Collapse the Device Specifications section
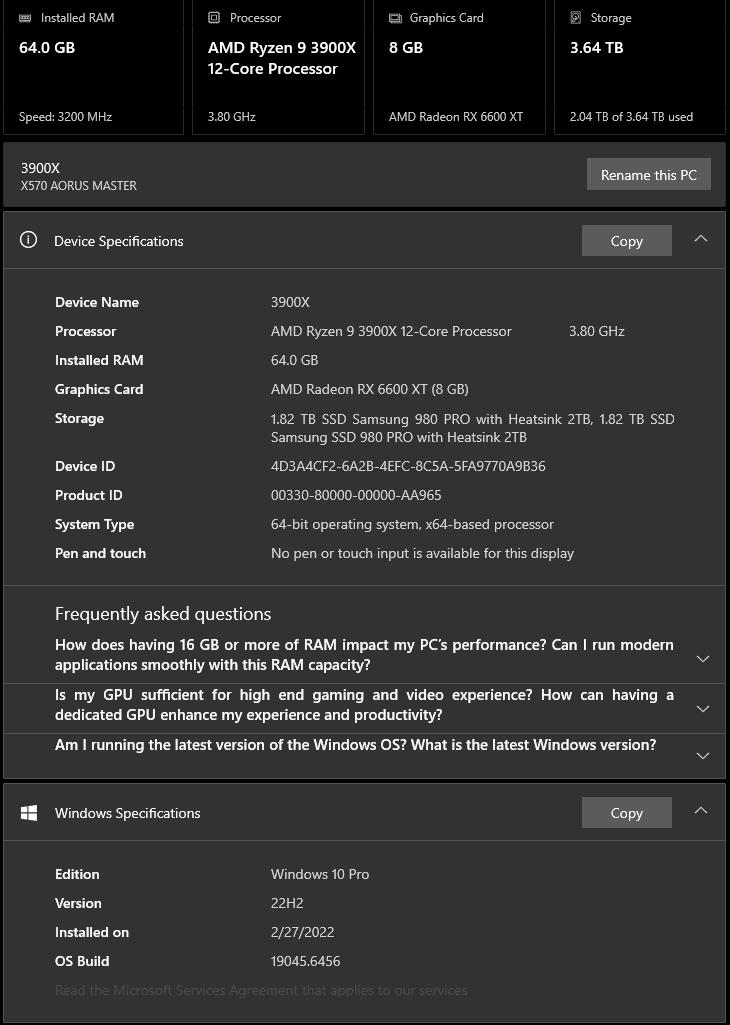The height and width of the screenshot is (1025, 730). pos(701,239)
